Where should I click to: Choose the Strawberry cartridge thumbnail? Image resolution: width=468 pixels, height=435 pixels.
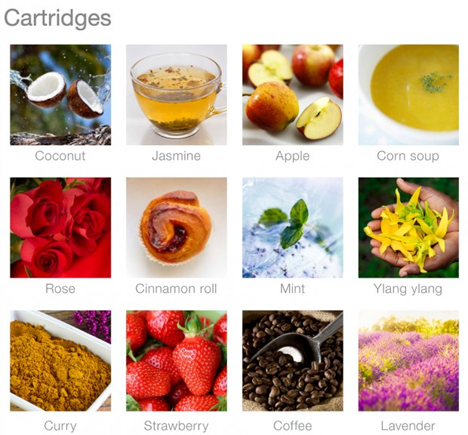[176, 361]
